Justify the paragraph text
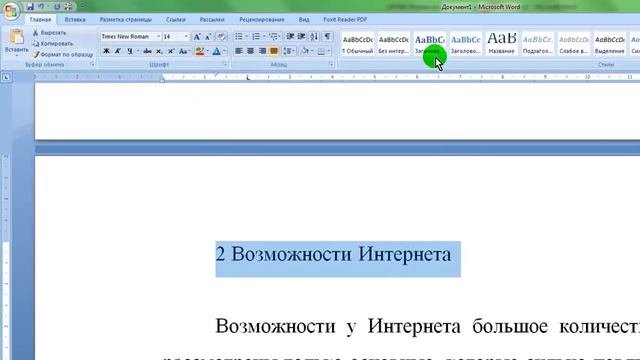 click(x=274, y=51)
